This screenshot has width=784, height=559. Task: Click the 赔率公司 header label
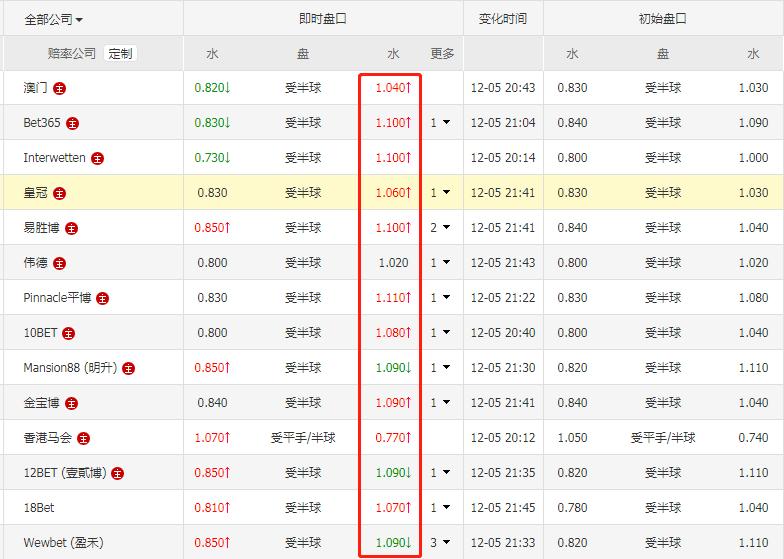(x=72, y=53)
